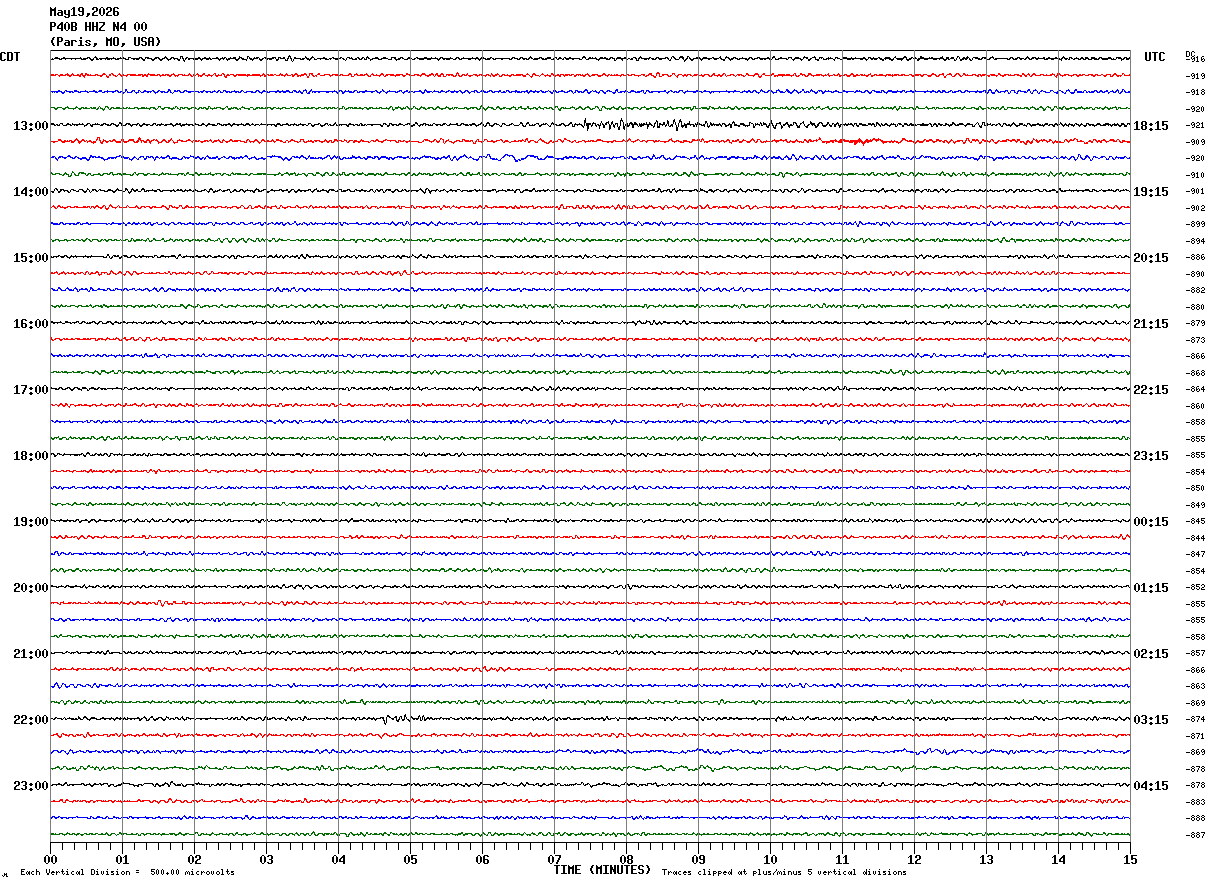Click the CDT timezone header

tap(10, 57)
